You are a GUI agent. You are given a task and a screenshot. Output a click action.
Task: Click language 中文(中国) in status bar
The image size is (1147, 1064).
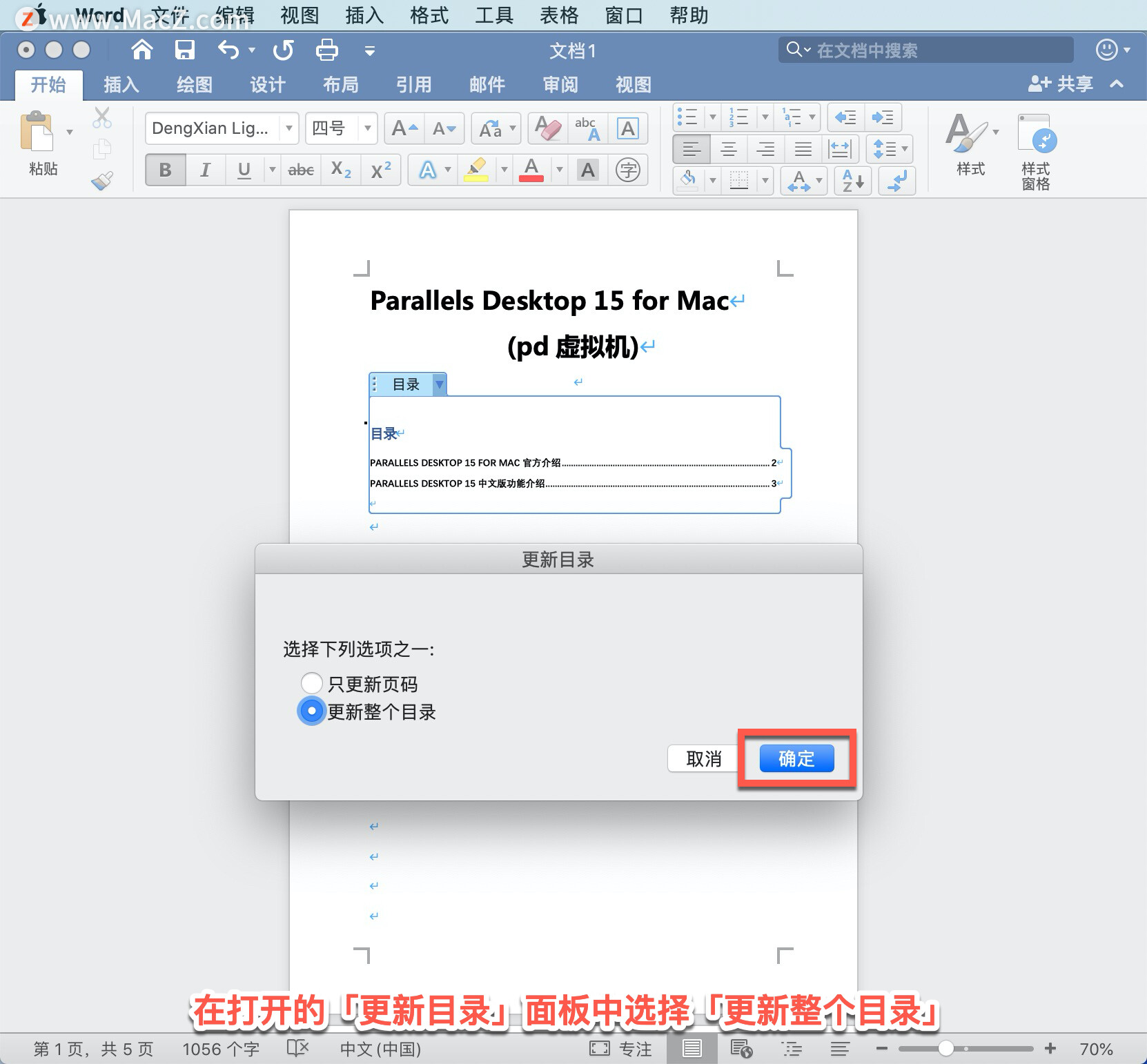(380, 1049)
